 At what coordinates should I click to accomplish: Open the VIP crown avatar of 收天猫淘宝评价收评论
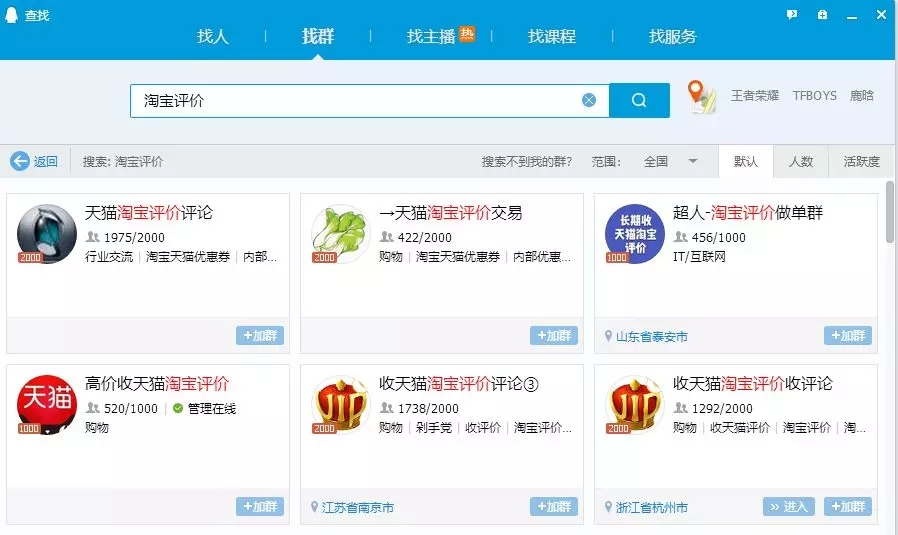(635, 404)
